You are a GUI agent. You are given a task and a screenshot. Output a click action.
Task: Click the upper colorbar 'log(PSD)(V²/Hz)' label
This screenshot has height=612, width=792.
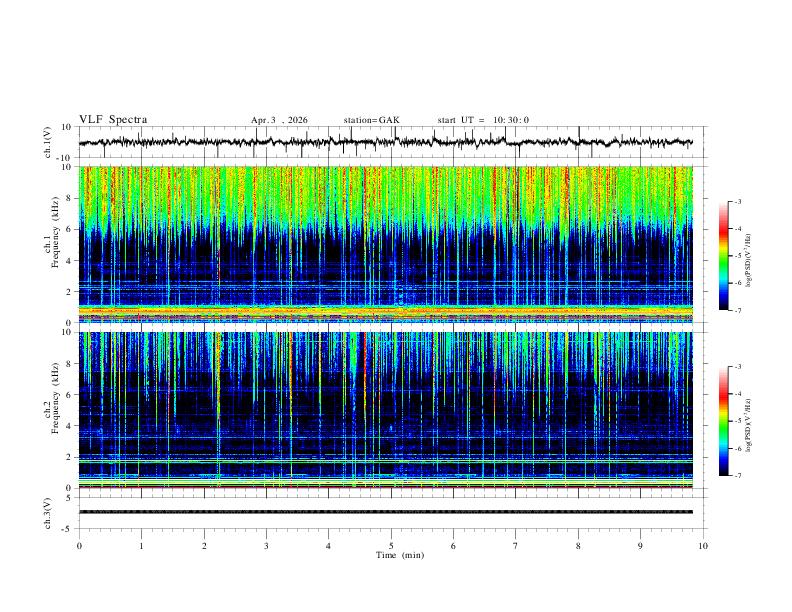coord(748,261)
